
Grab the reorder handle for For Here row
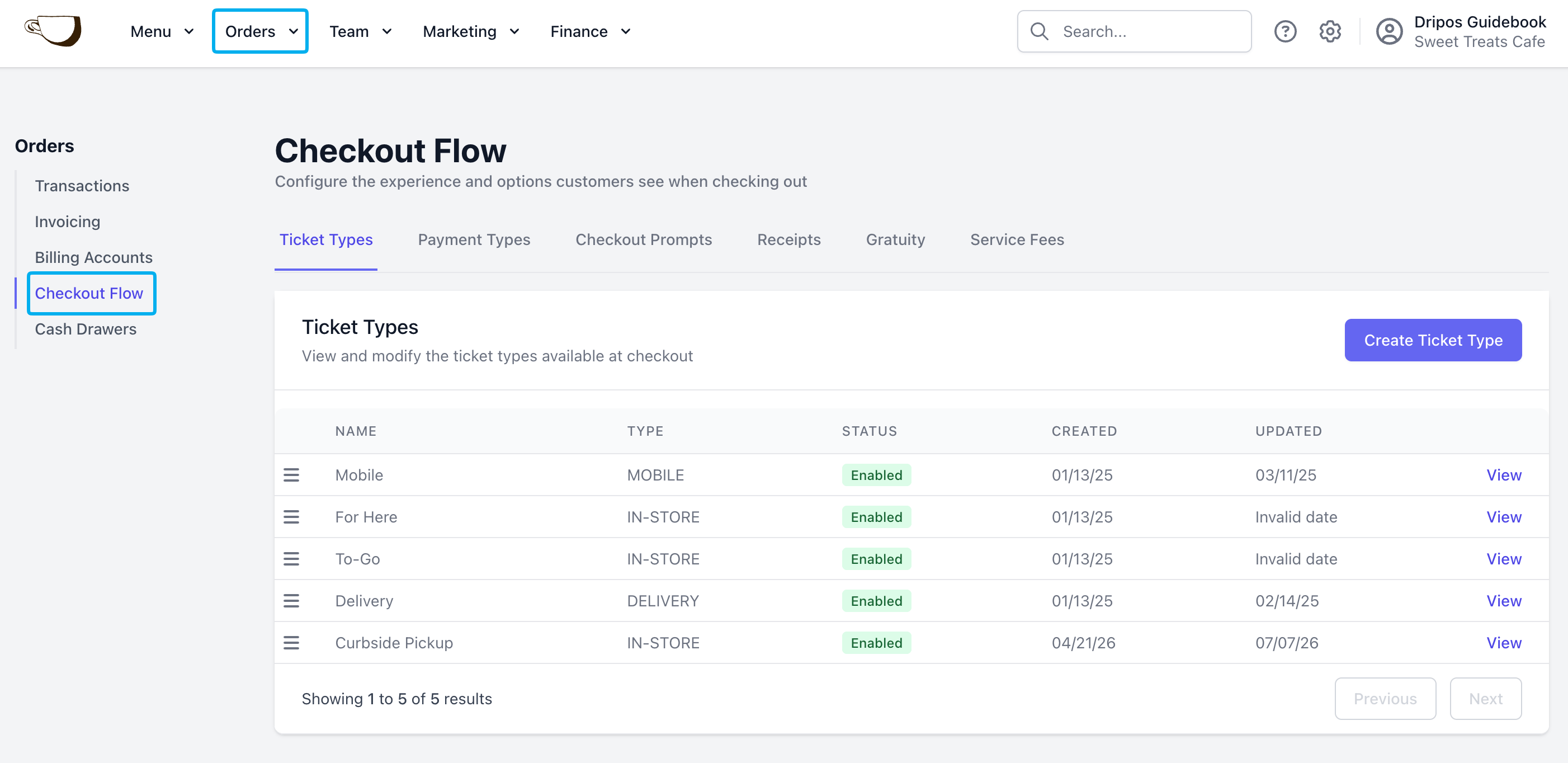click(291, 517)
